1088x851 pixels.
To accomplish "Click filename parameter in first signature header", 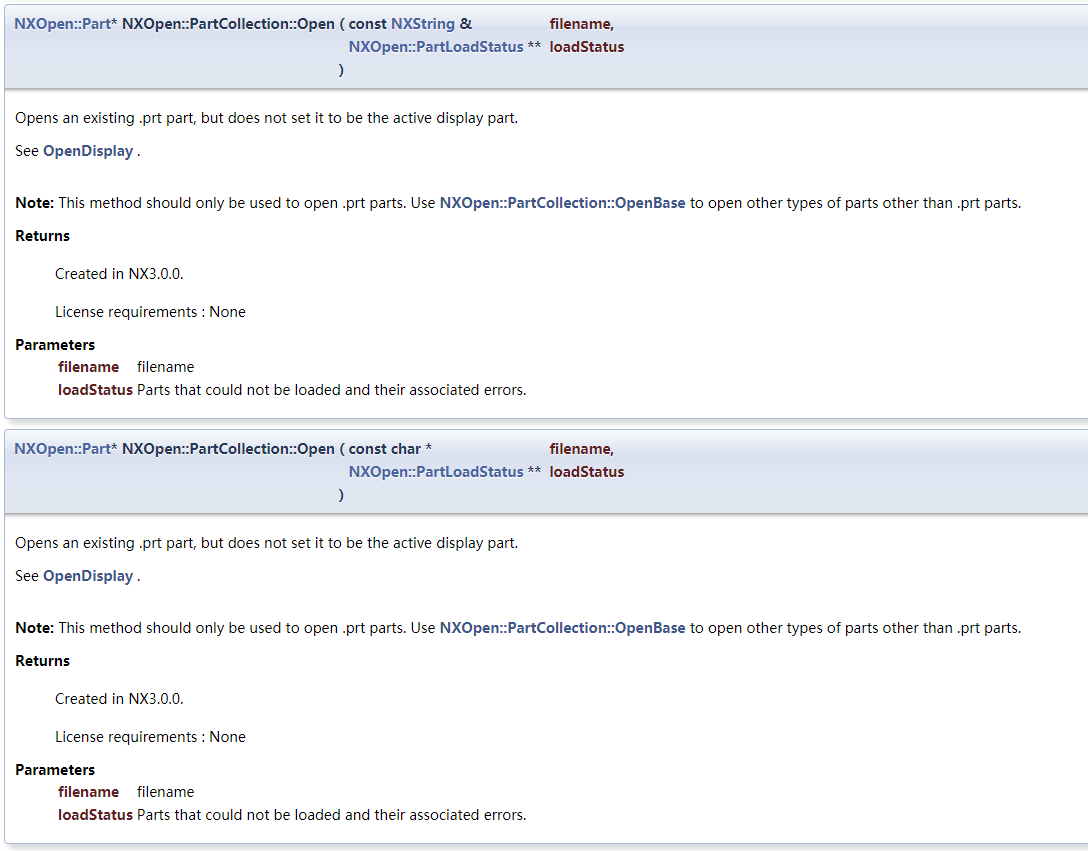I will (581, 24).
